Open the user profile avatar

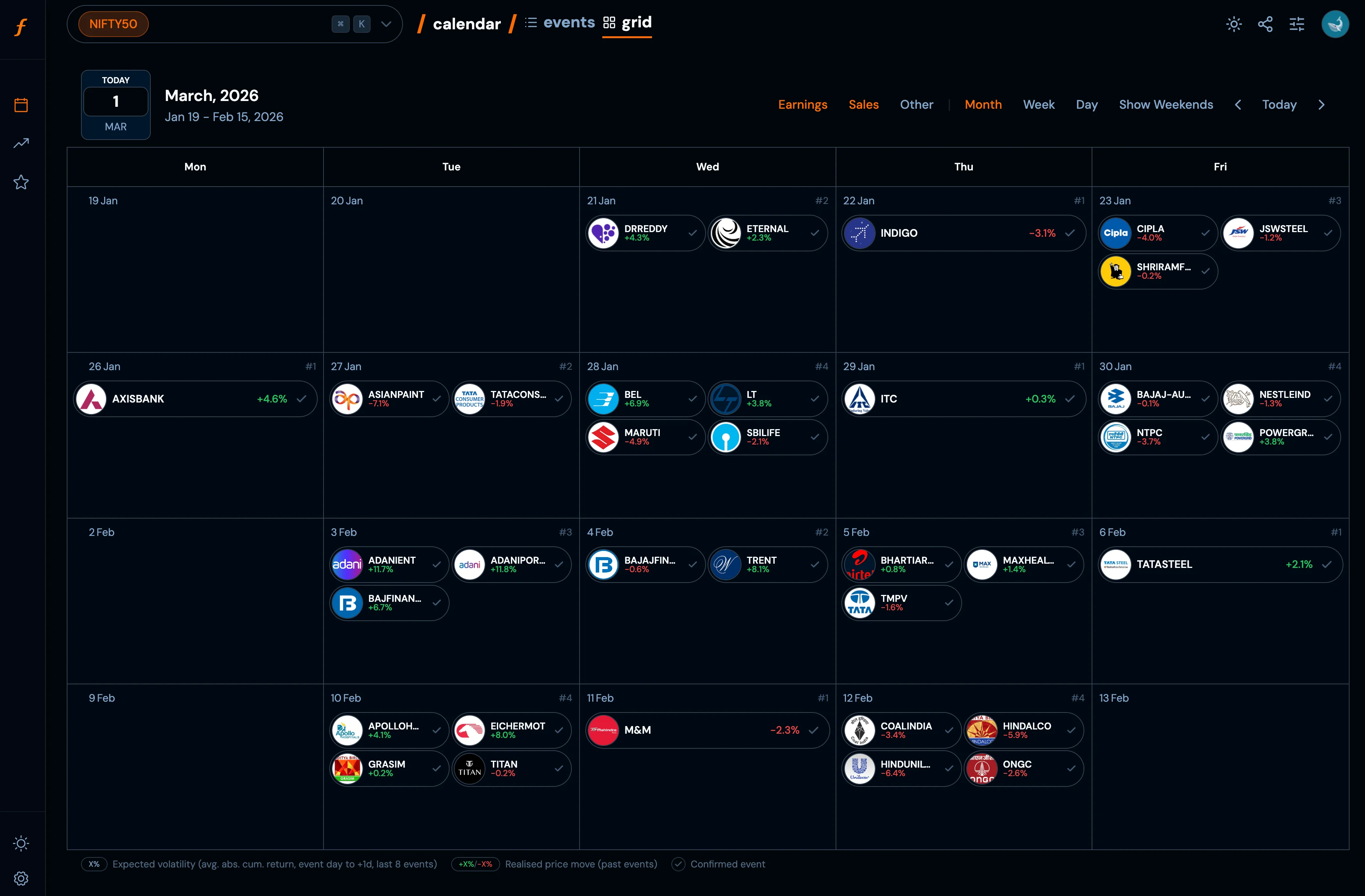click(x=1335, y=24)
